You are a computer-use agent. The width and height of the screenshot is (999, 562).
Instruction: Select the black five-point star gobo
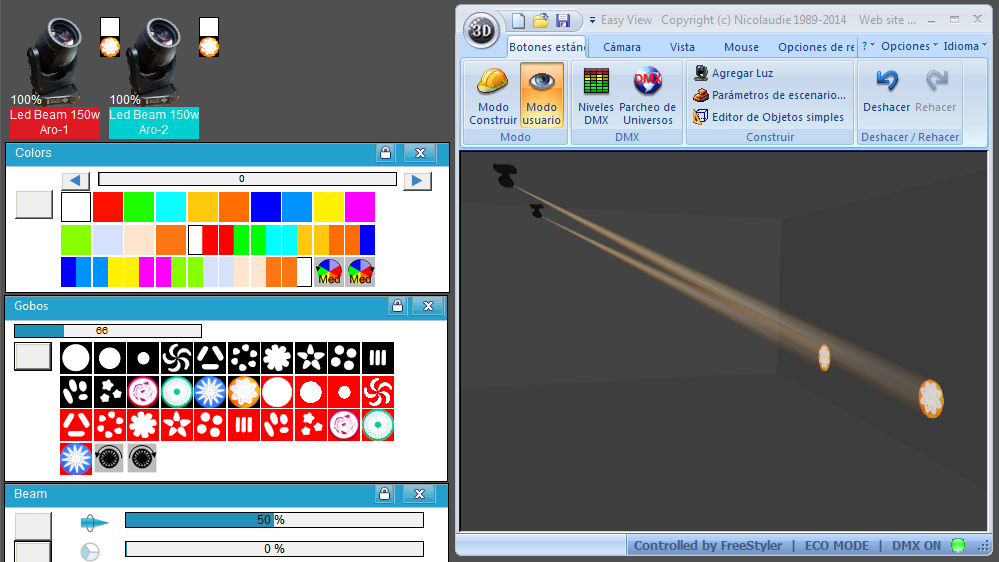coord(311,358)
